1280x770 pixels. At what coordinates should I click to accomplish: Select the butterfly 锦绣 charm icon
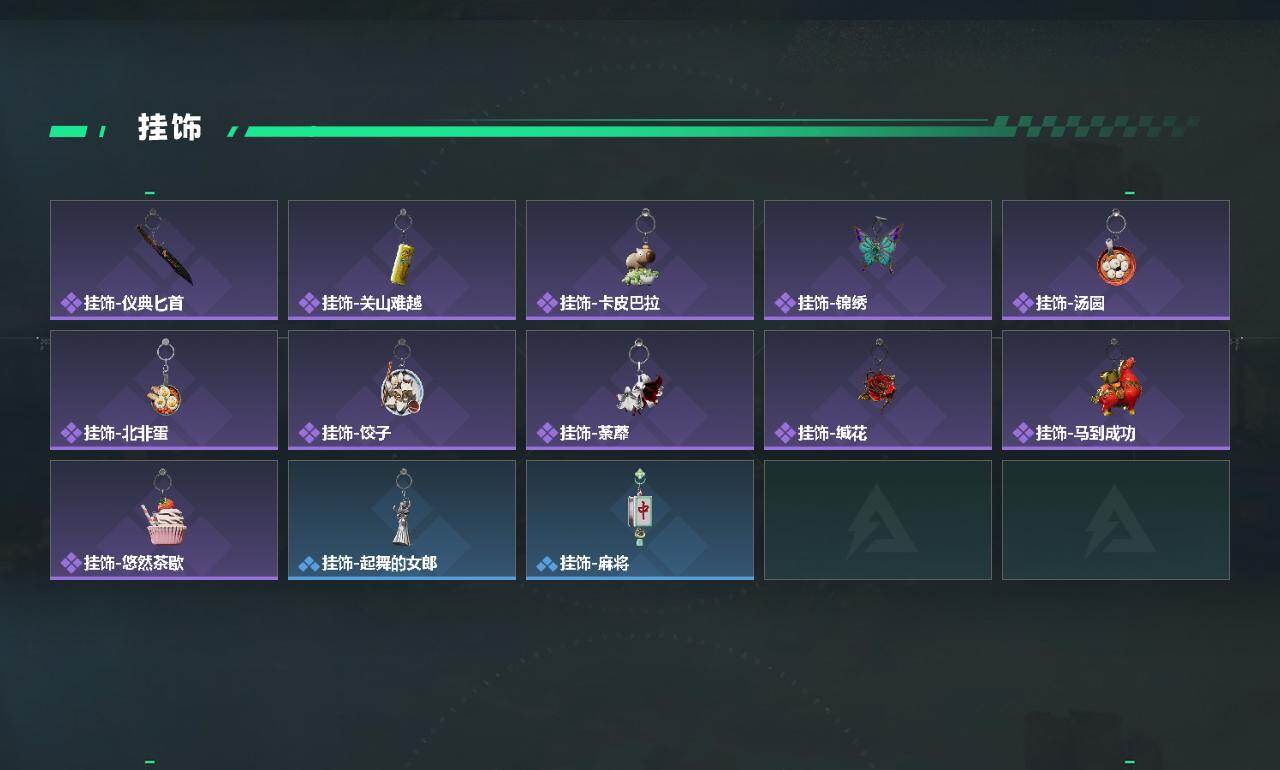(878, 247)
